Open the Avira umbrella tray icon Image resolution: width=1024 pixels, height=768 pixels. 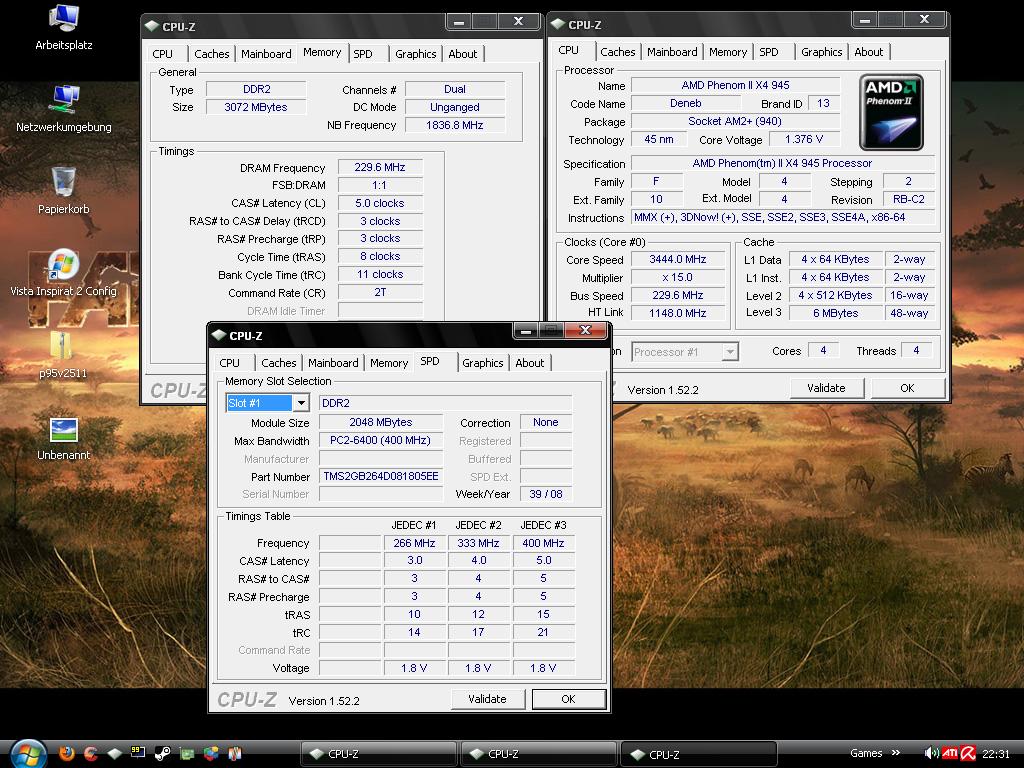(x=969, y=754)
